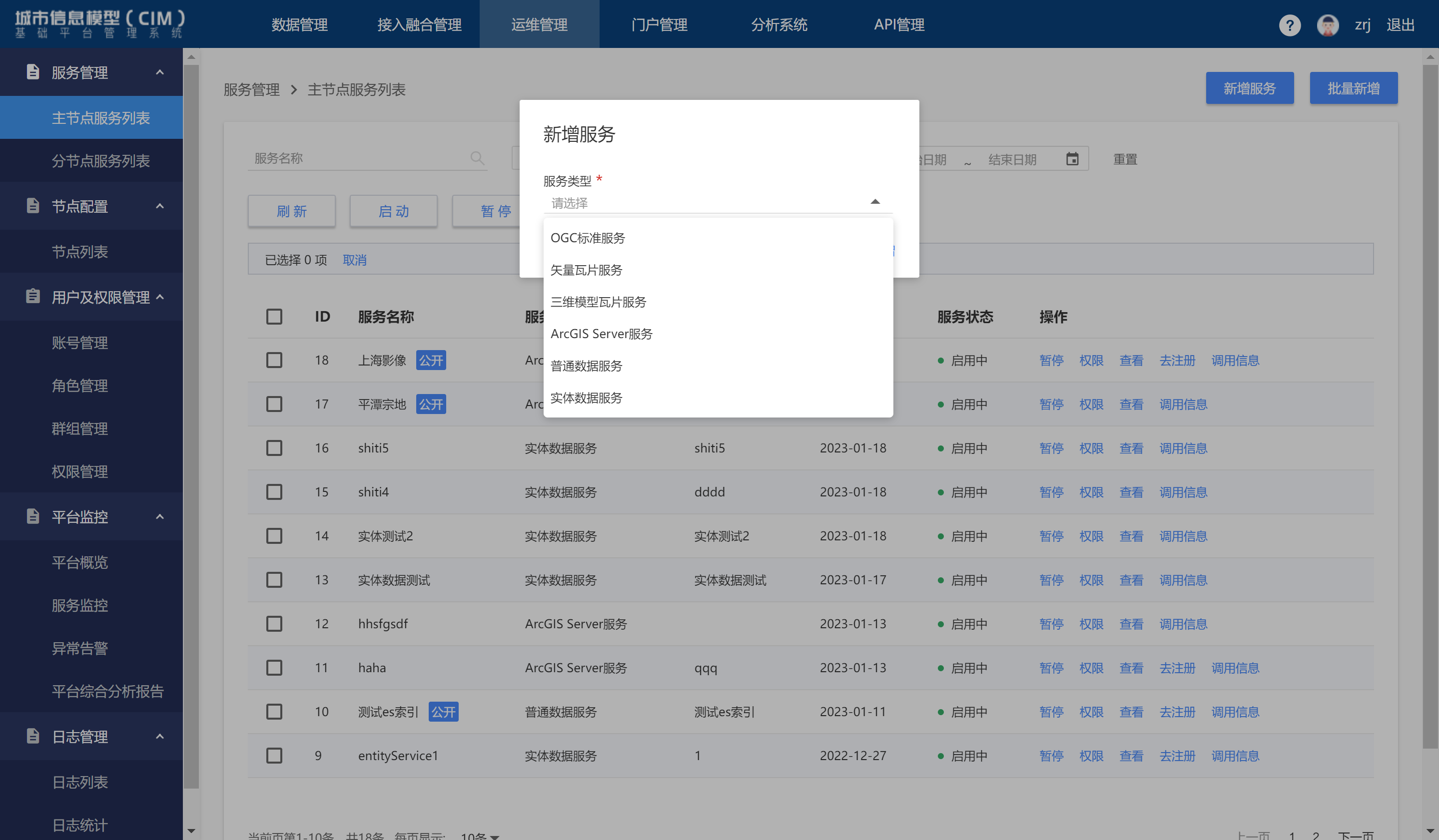This screenshot has height=840, width=1439.
Task: Check the box for row 平潭宗地
Action: (x=274, y=404)
